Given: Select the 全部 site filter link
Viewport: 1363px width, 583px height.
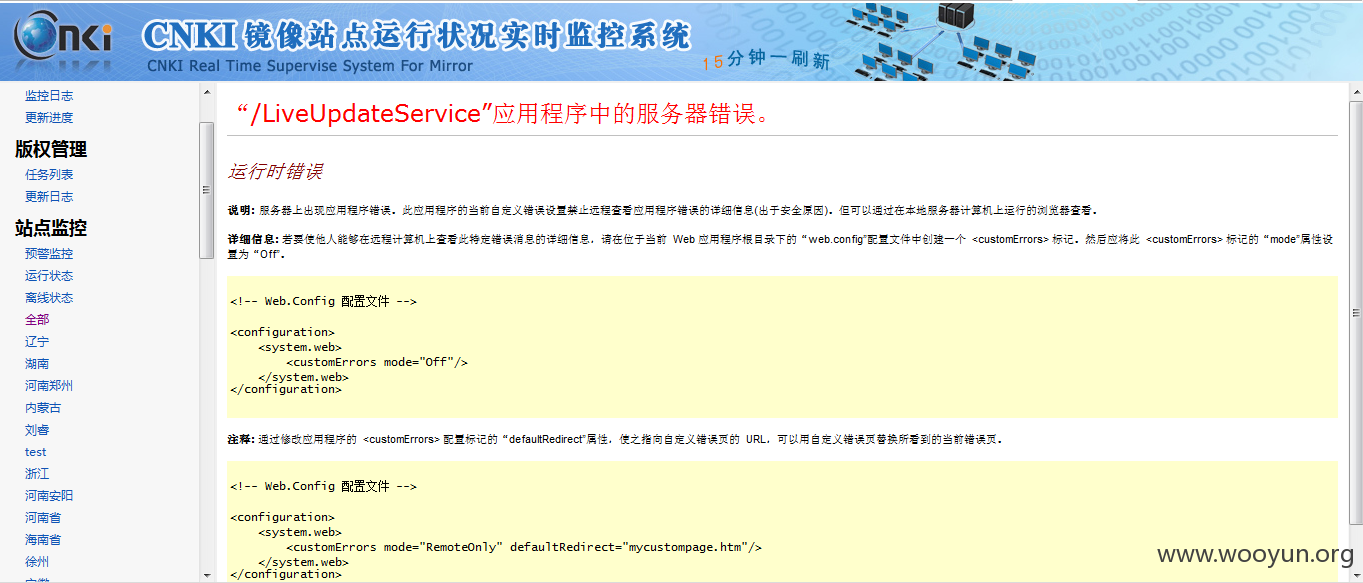Looking at the screenshot, I should coord(37,320).
